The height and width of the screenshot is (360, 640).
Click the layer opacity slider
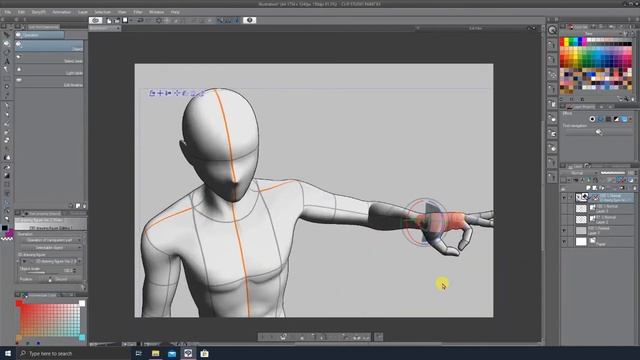point(613,173)
